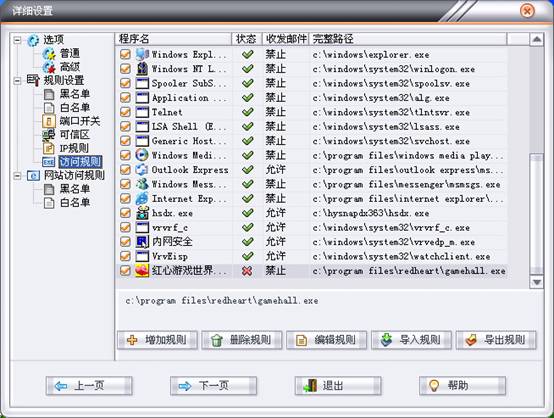Viewport: 554px width, 418px height.
Task: Open 白名单 under 规则设置
Action: pos(75,107)
